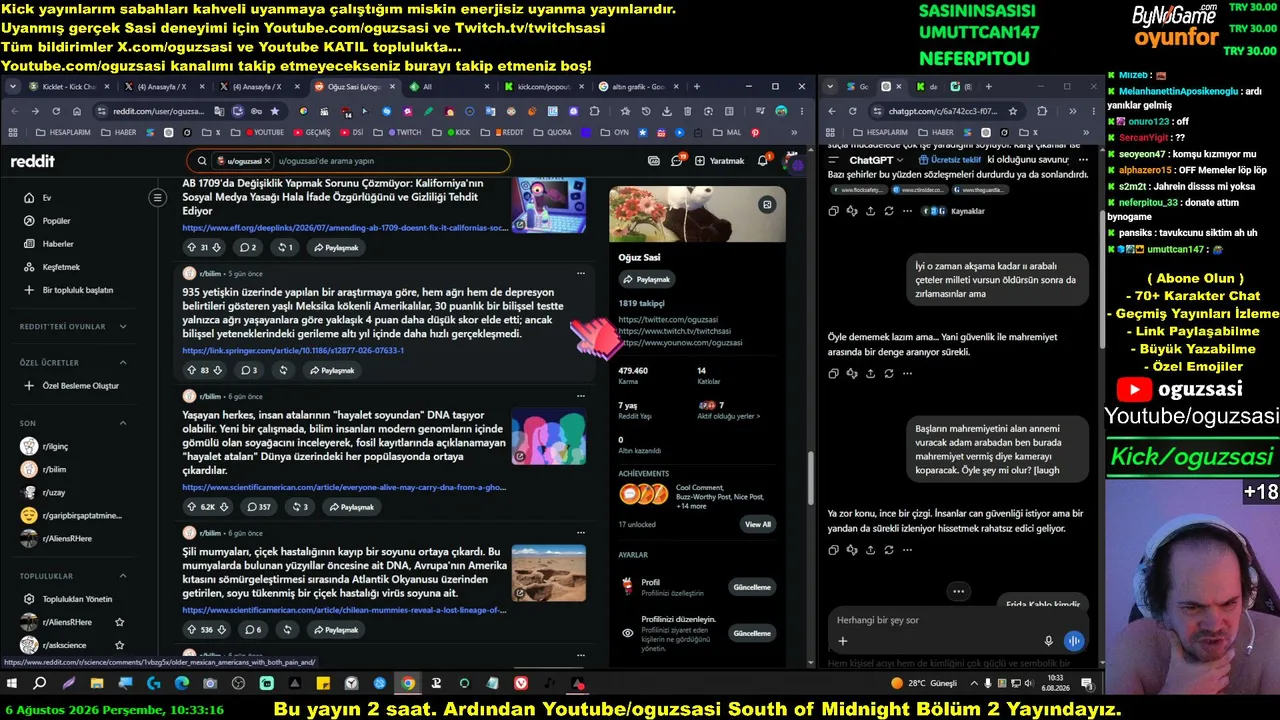Remove the u/oguzsasi search filter chip
Screen dimensions: 1280x720
pyautogui.click(x=268, y=160)
